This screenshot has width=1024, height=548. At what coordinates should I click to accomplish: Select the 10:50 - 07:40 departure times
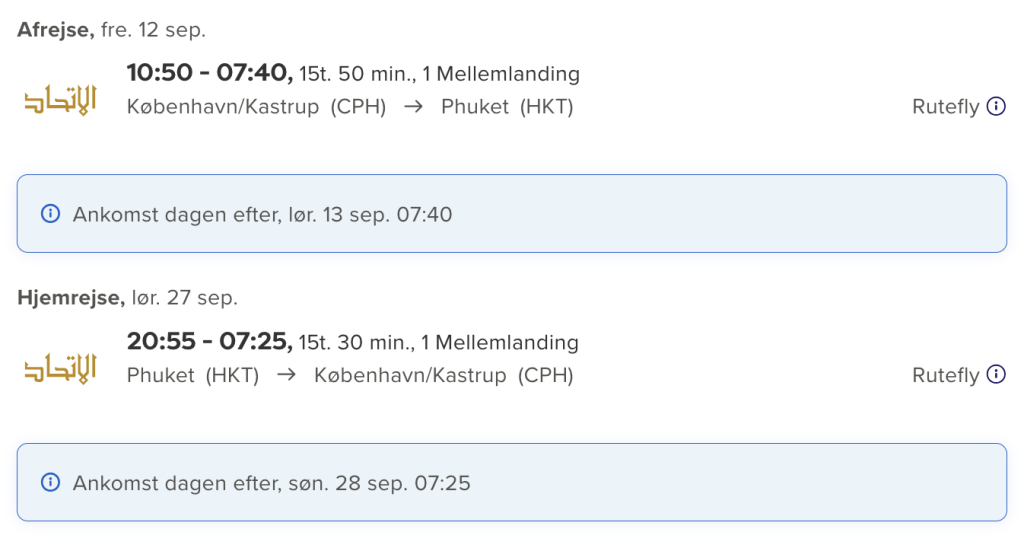(x=210, y=73)
